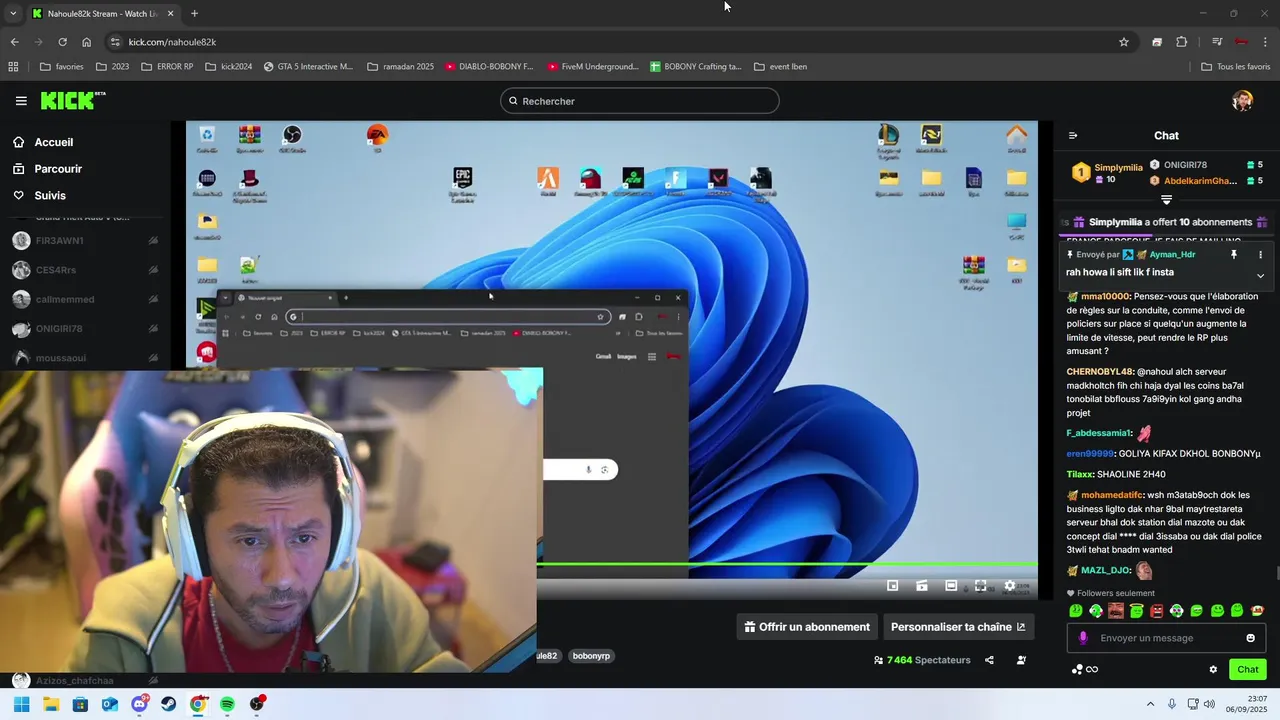This screenshot has height=720, width=1280.
Task: Expand the gift leaderboard down arrow
Action: coord(1166,200)
